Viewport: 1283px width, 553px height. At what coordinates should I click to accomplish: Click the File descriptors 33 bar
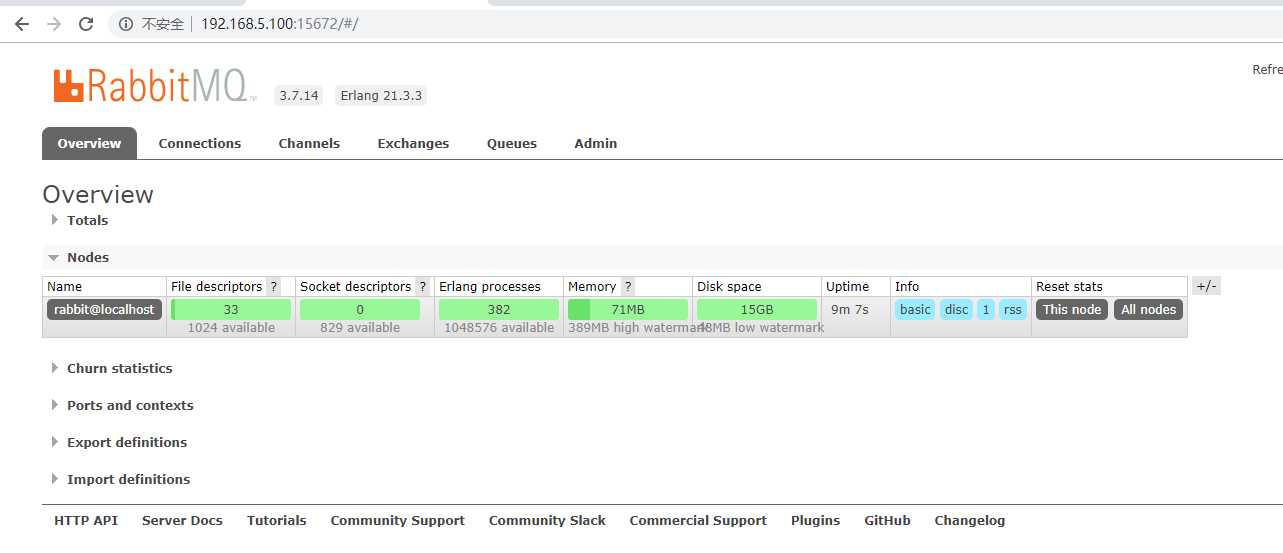(x=231, y=309)
